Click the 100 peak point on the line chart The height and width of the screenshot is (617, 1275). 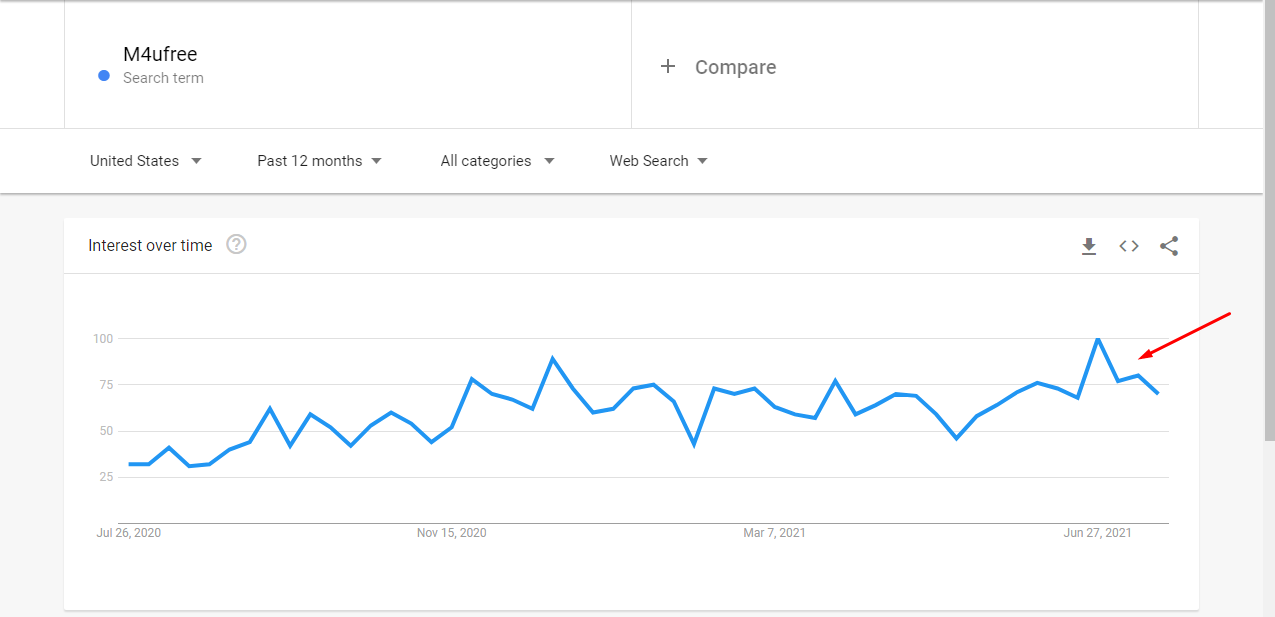pyautogui.click(x=1098, y=339)
